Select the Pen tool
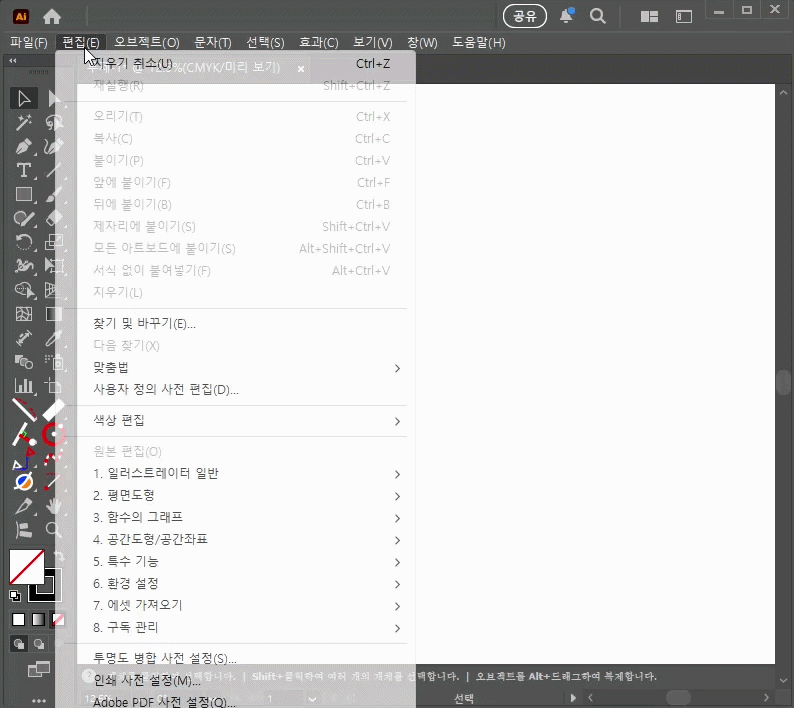 pos(24,146)
